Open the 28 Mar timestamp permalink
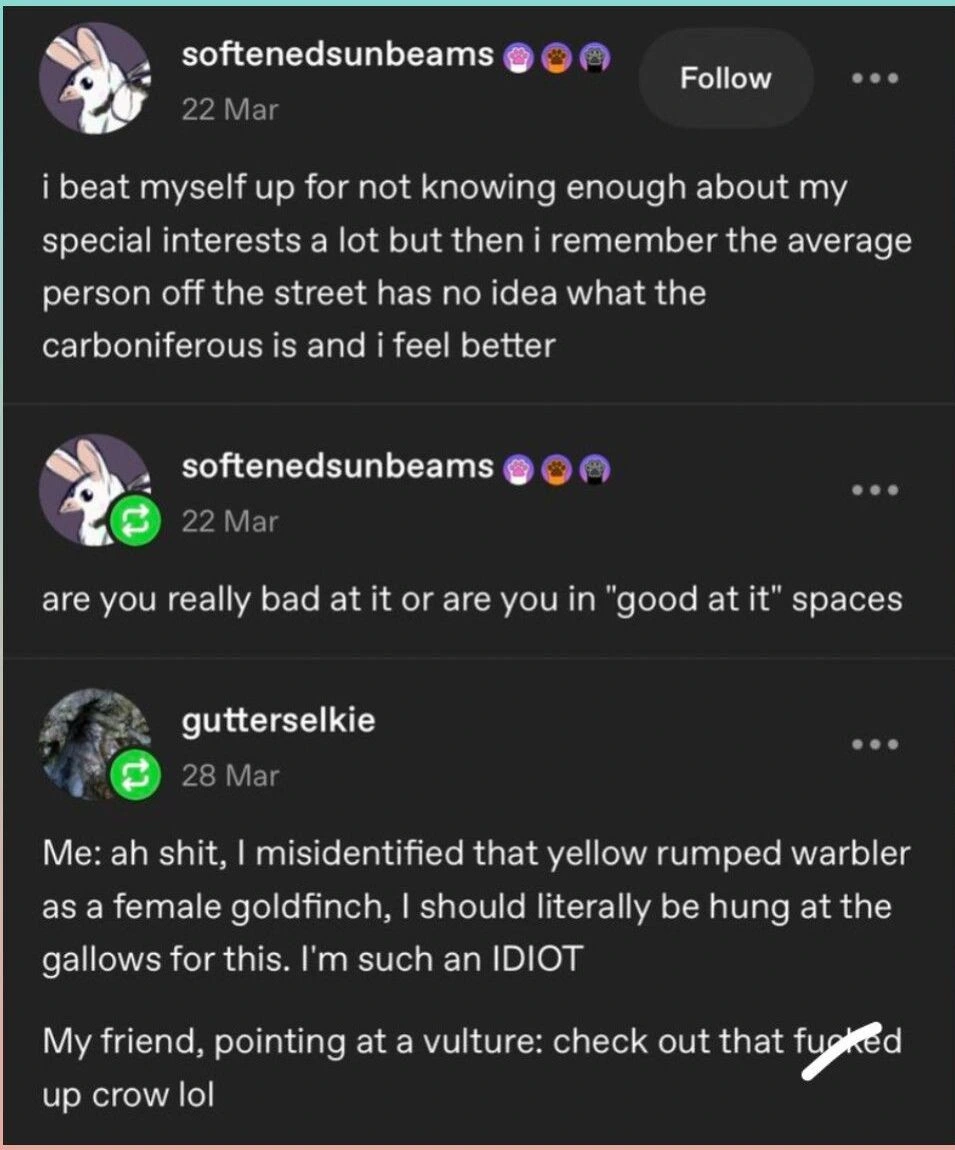Screen dimensions: 955x1150 tap(230, 775)
